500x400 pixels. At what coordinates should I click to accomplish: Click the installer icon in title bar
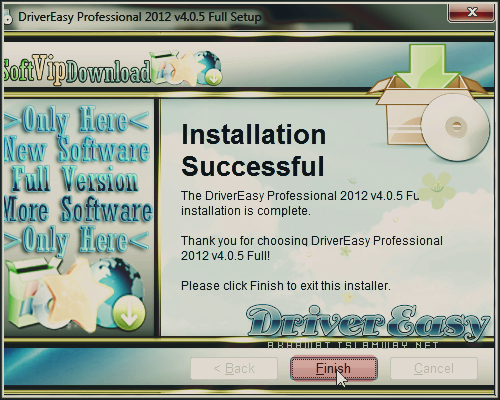tap(8, 17)
